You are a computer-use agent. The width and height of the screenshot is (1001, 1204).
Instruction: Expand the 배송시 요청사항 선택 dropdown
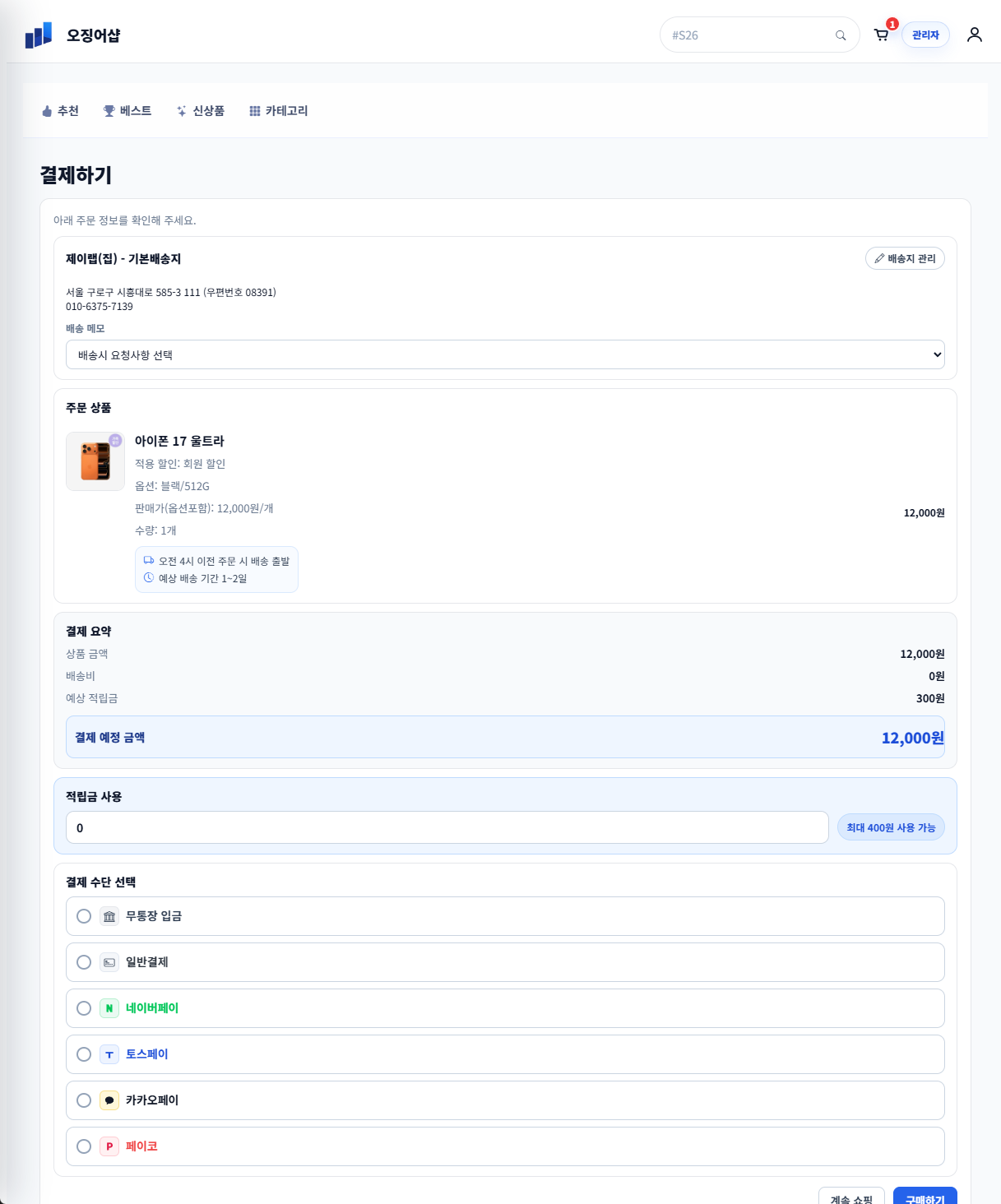tap(505, 354)
